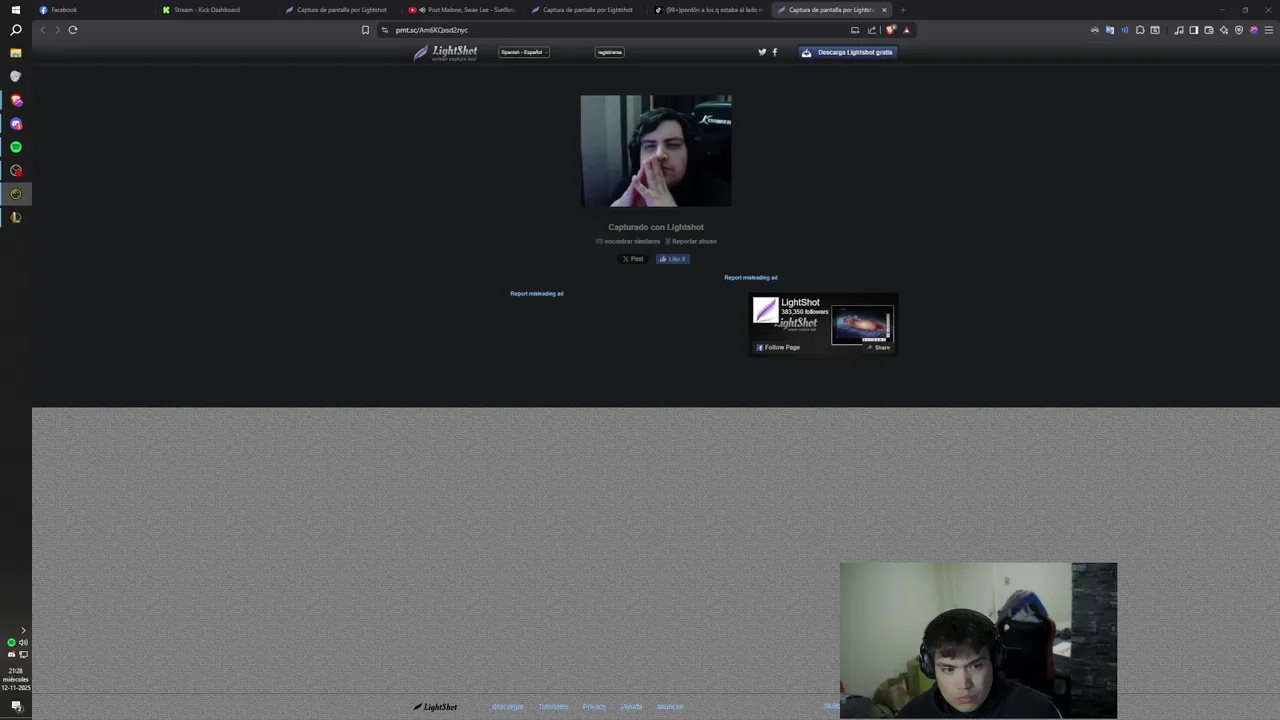Click the Facebook Like button
Viewport: 1280px width, 720px height.
tap(673, 259)
